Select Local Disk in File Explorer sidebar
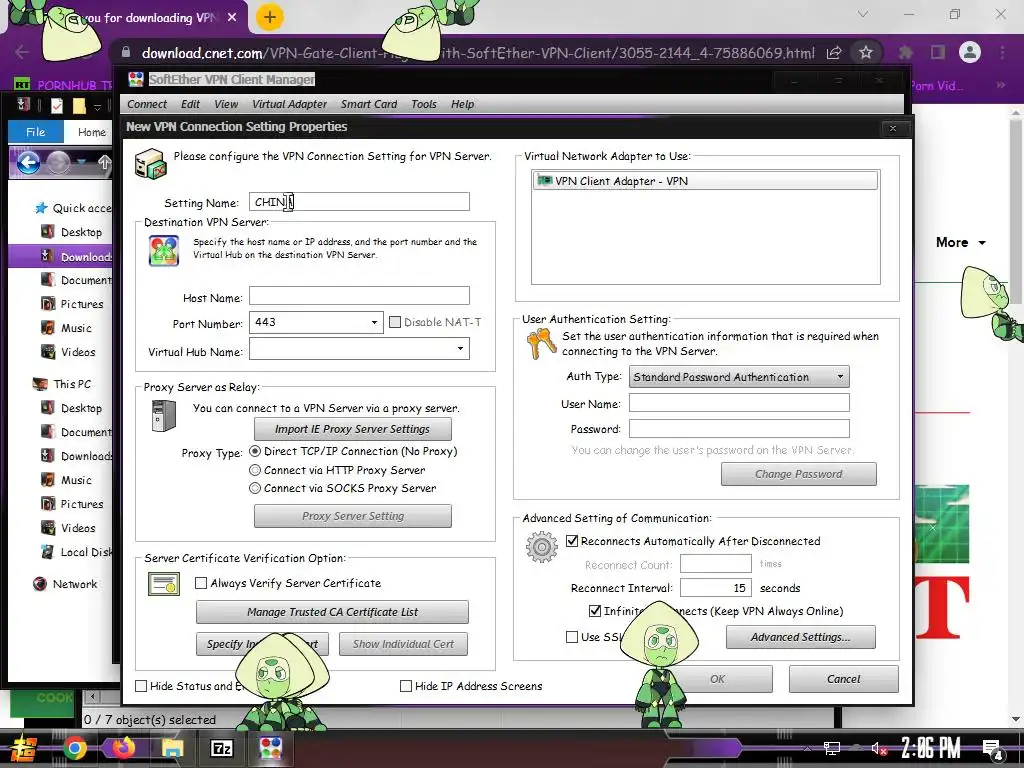The height and width of the screenshot is (768, 1024). coord(76,552)
